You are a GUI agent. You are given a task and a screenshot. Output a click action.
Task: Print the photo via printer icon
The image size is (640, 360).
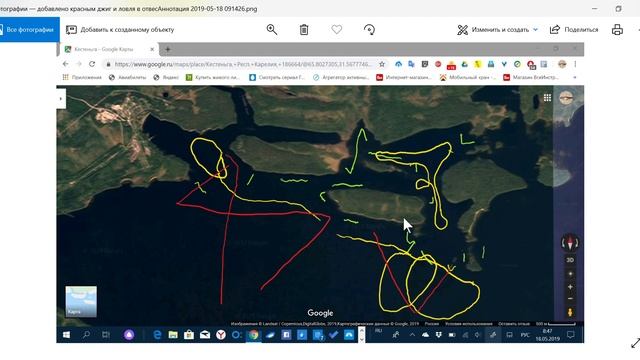pyautogui.click(x=617, y=29)
